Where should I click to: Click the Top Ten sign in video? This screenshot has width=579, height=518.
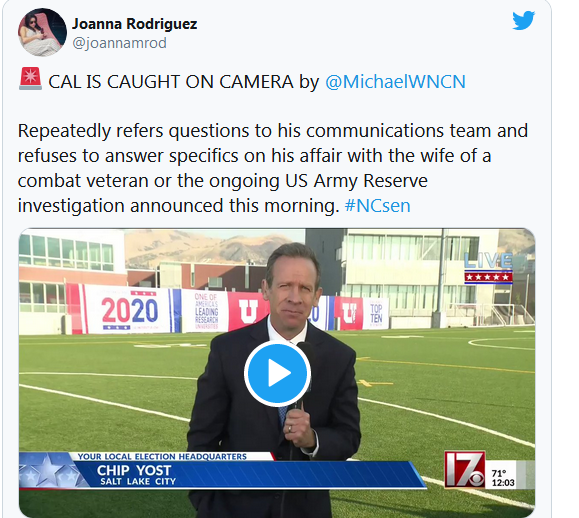(x=376, y=313)
